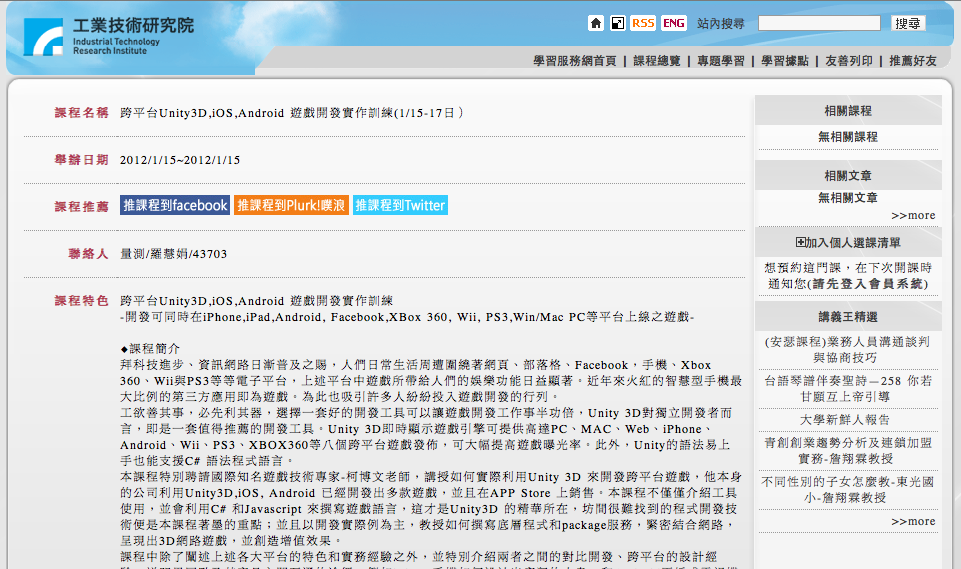Open 青創創業趨勢分析及連鎖加盟實務 link
Viewport: 961px width, 569px height.
[848, 451]
